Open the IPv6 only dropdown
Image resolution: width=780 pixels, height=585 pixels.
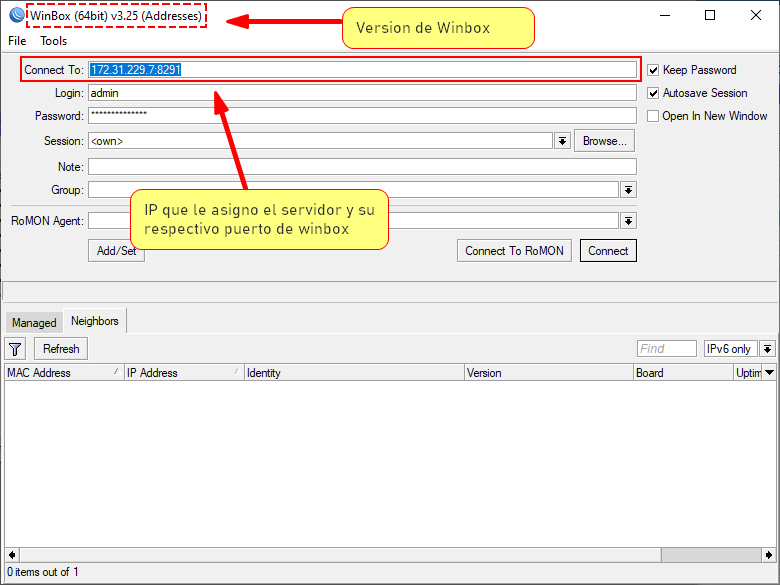coord(768,349)
